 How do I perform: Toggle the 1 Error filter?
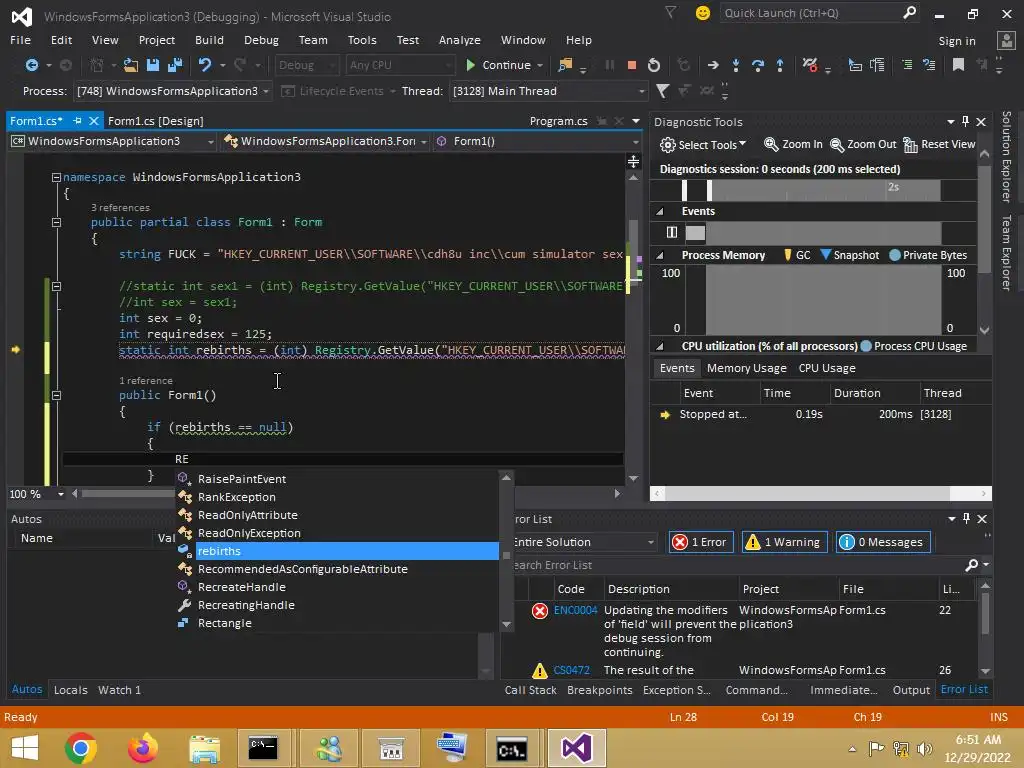point(701,542)
